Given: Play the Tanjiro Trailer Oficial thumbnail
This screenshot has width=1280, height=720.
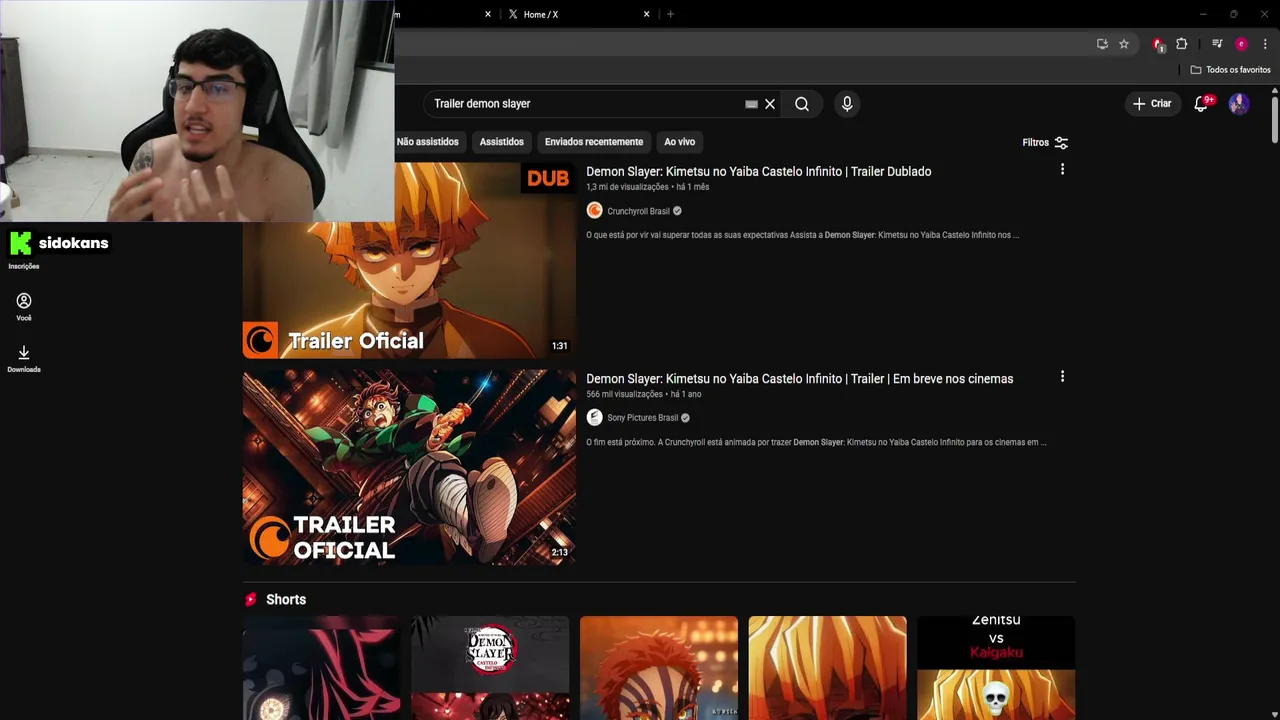Looking at the screenshot, I should click(x=409, y=468).
